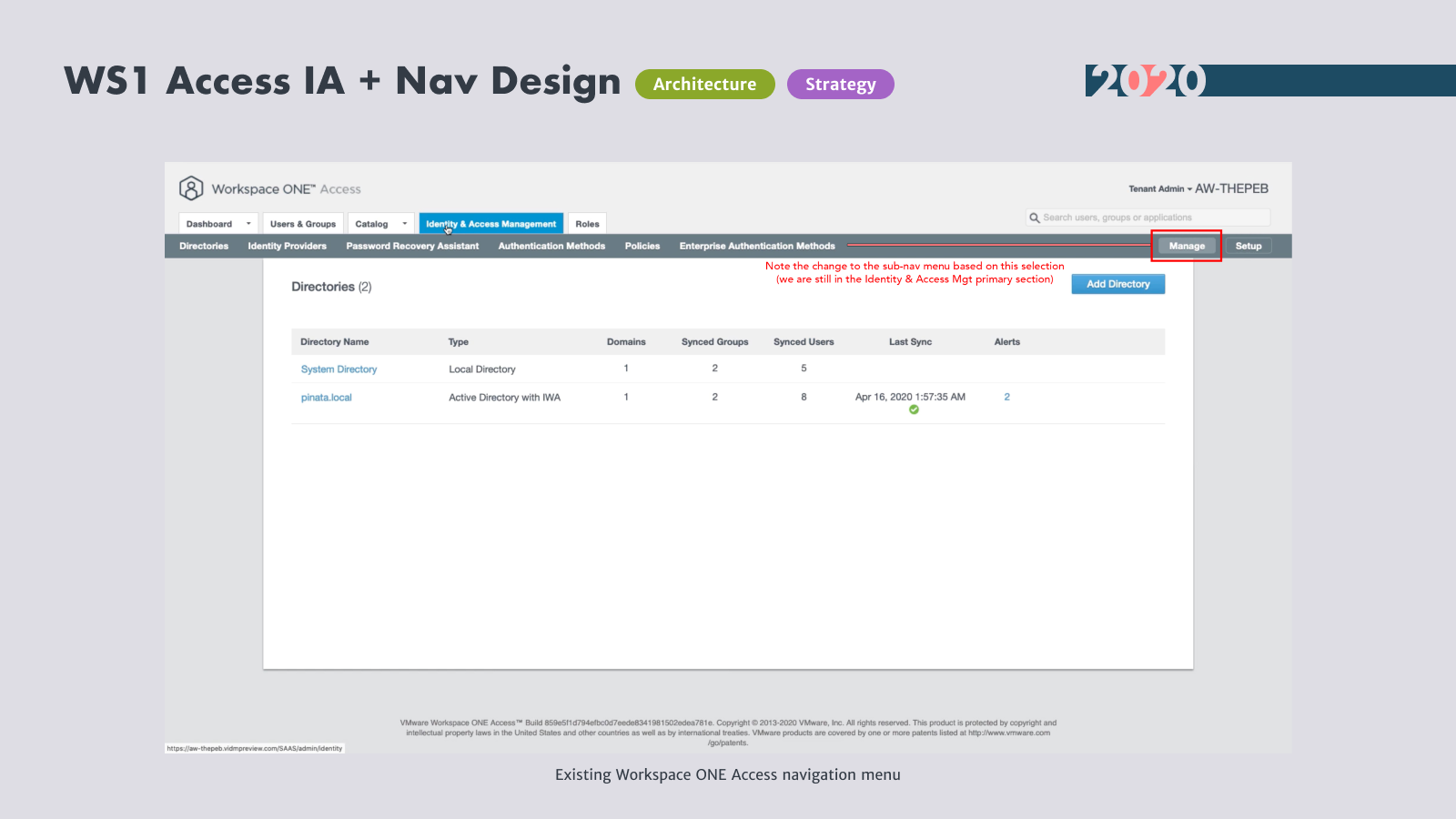Click the Add Directory button
This screenshot has height=819, width=1456.
(x=1117, y=284)
